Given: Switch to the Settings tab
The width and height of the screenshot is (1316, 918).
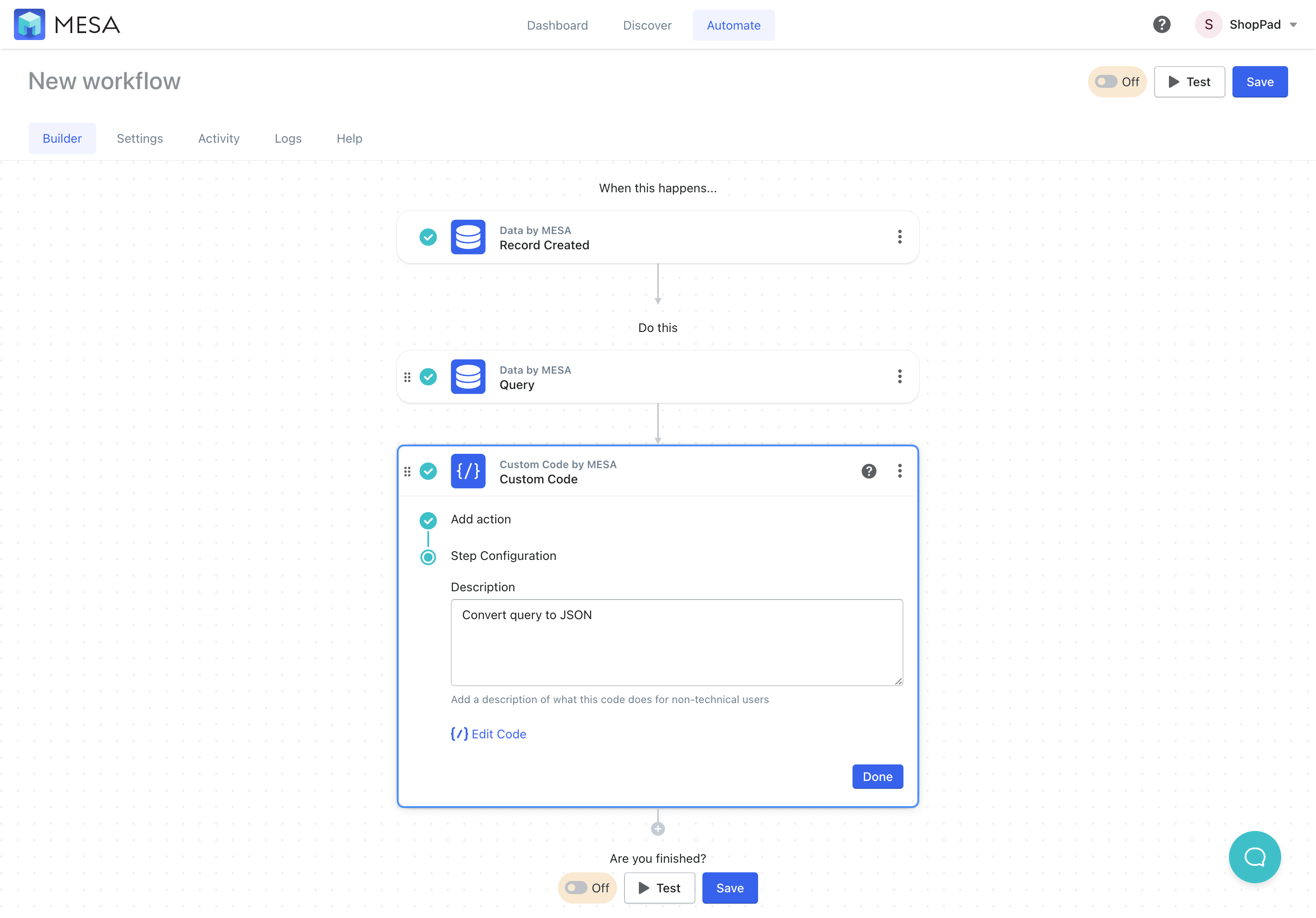Looking at the screenshot, I should (140, 138).
